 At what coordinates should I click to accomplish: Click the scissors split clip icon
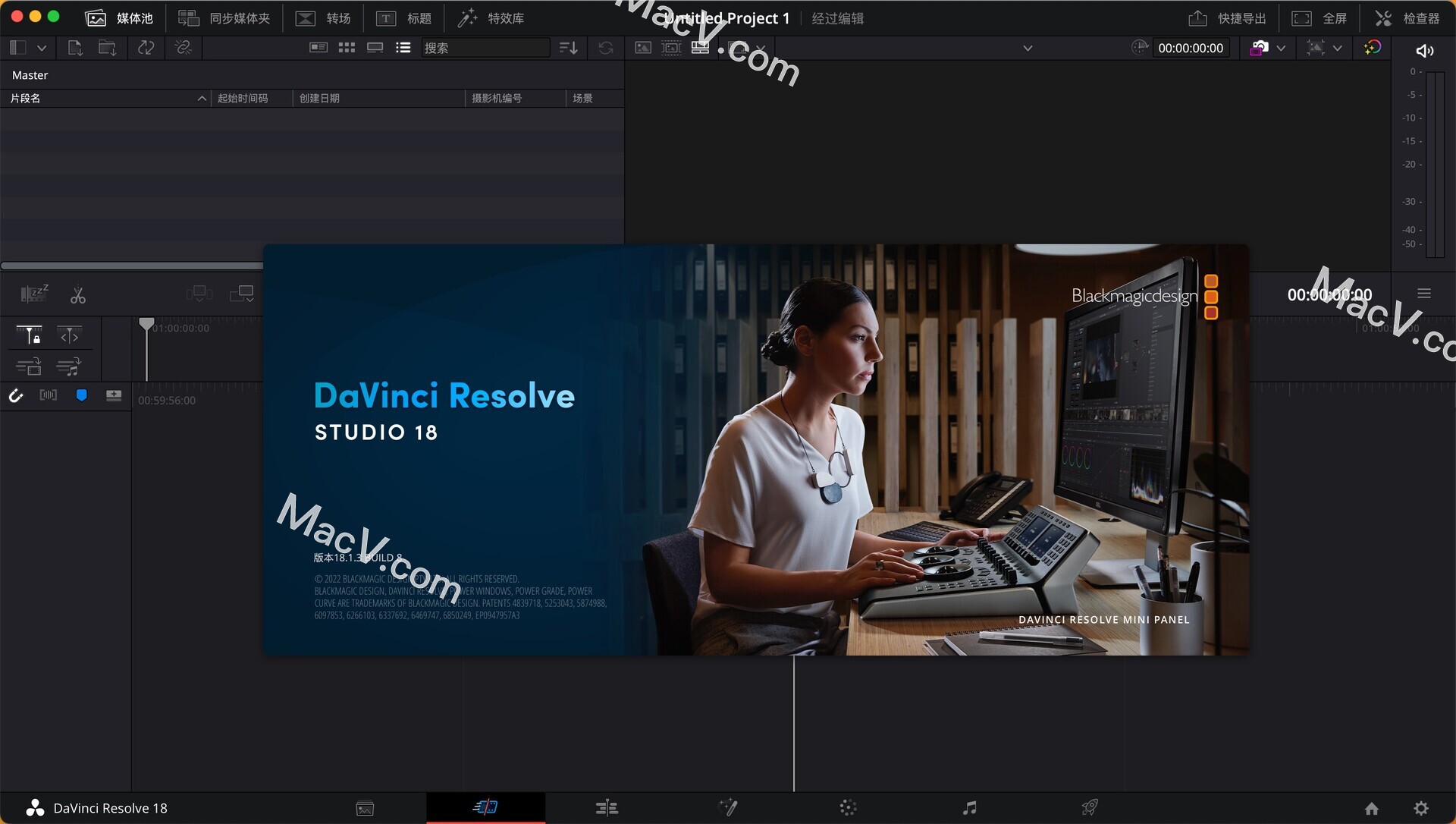click(78, 295)
